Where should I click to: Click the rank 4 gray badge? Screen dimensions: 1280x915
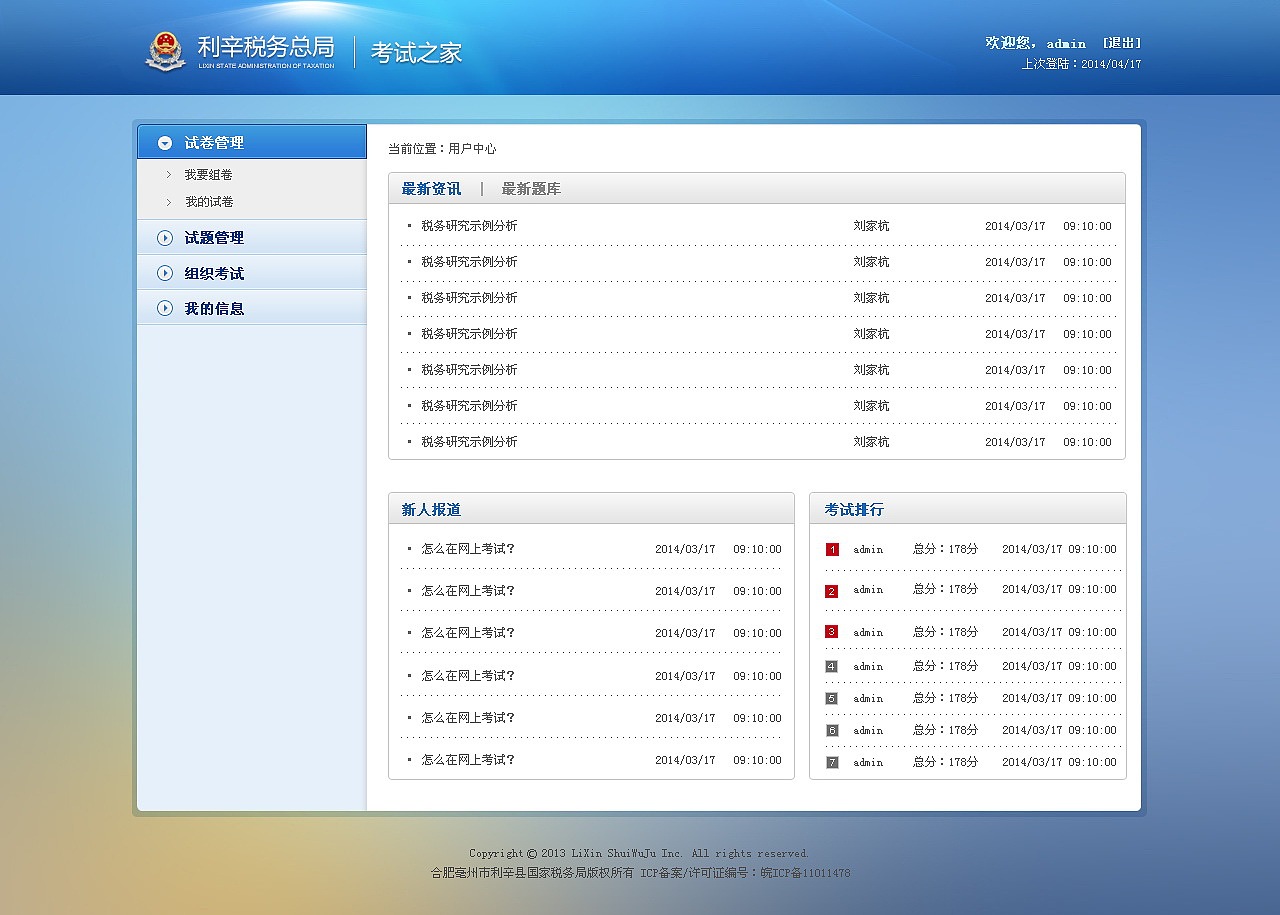[832, 666]
